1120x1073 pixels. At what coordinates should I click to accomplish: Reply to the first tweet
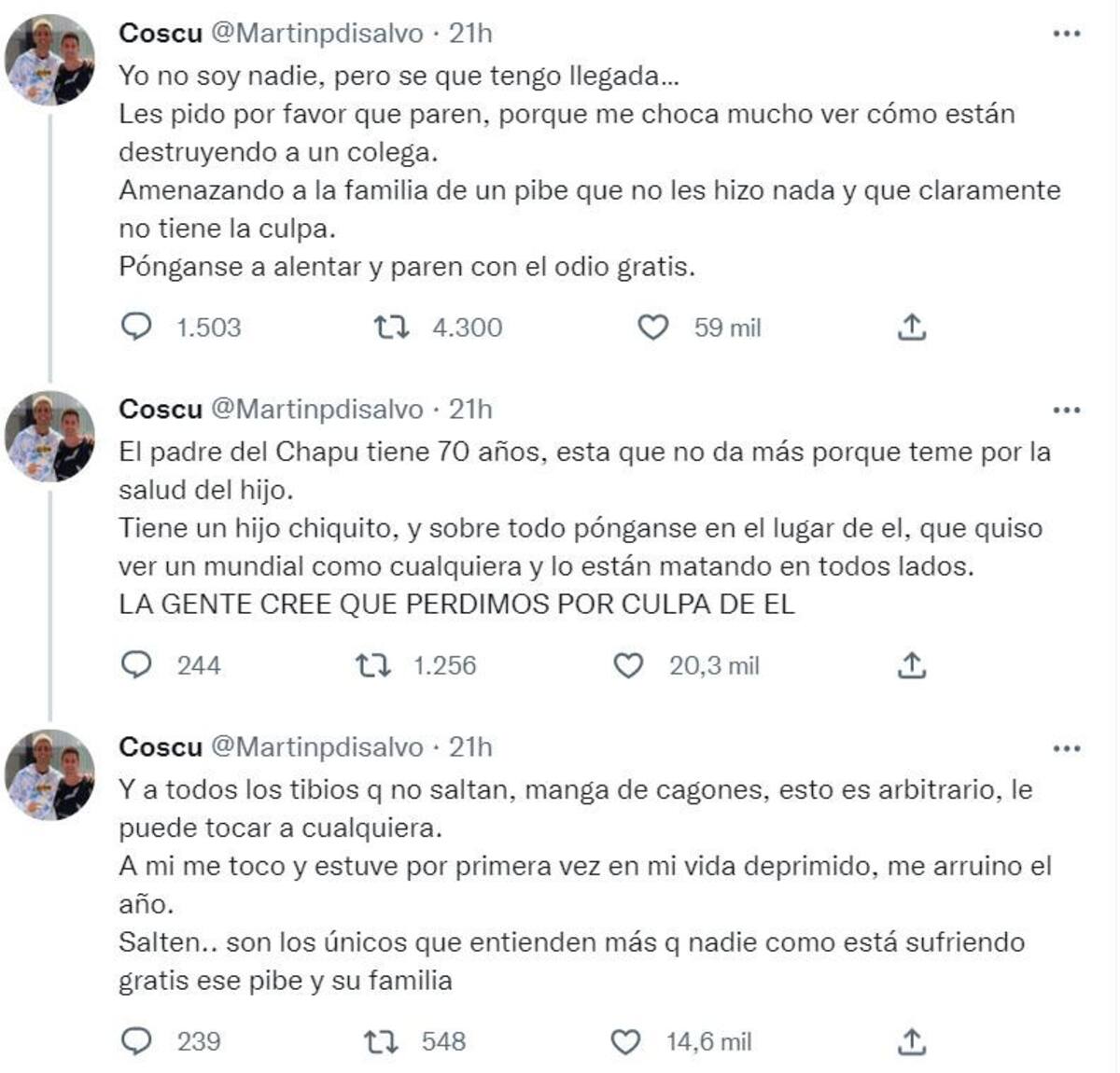137,327
